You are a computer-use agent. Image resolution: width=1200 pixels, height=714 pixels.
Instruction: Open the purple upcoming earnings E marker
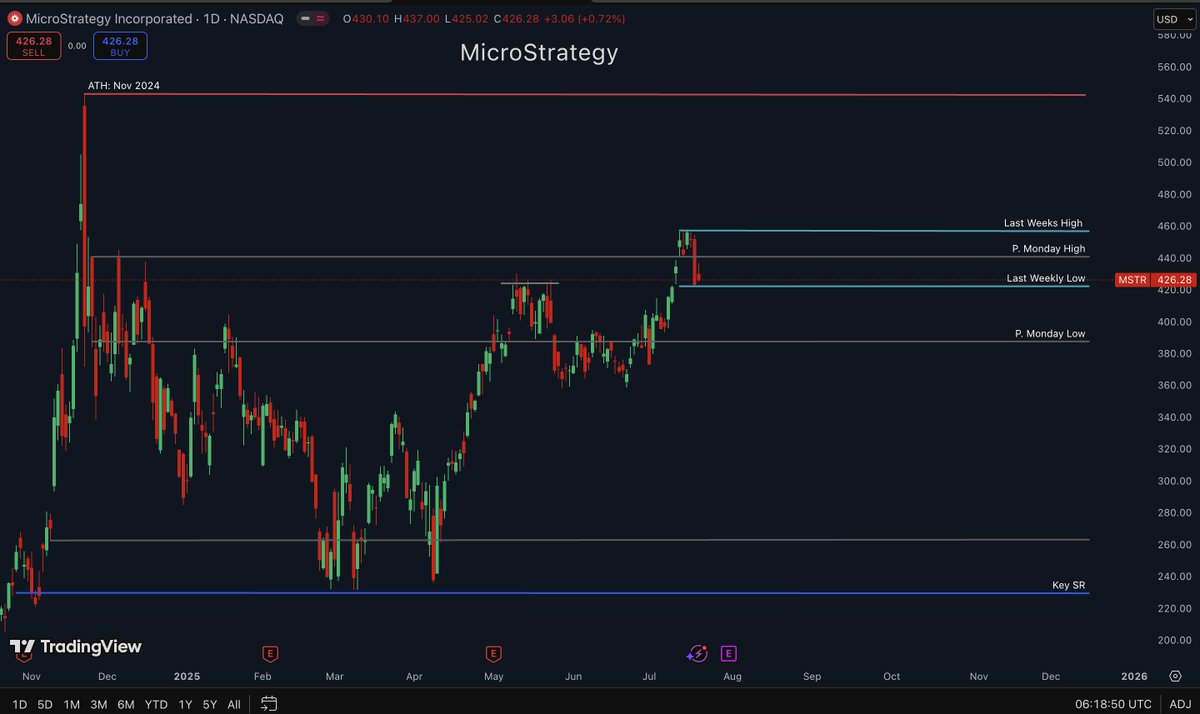(728, 653)
